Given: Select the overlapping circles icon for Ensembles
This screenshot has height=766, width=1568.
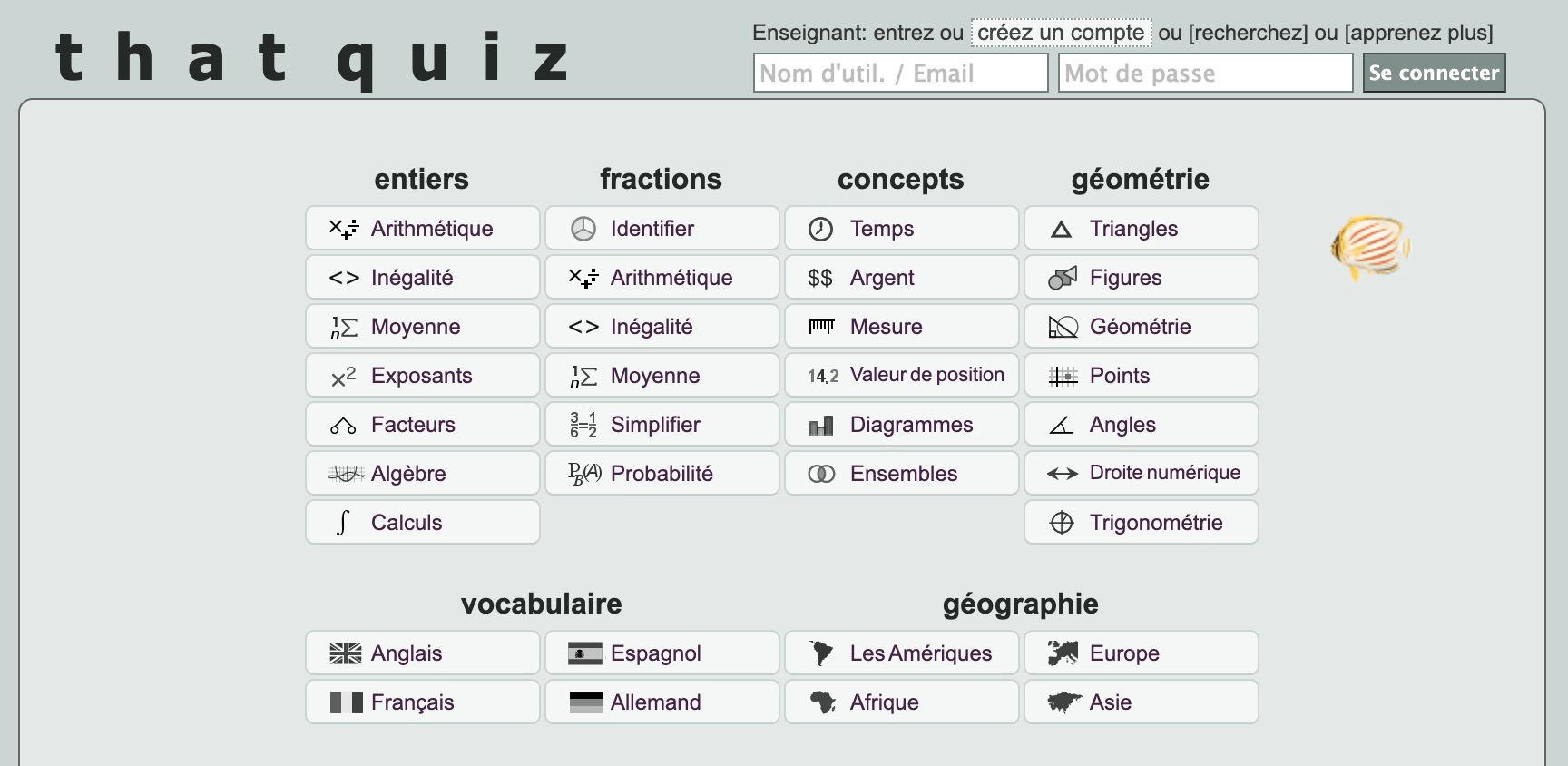Looking at the screenshot, I should coord(821,473).
